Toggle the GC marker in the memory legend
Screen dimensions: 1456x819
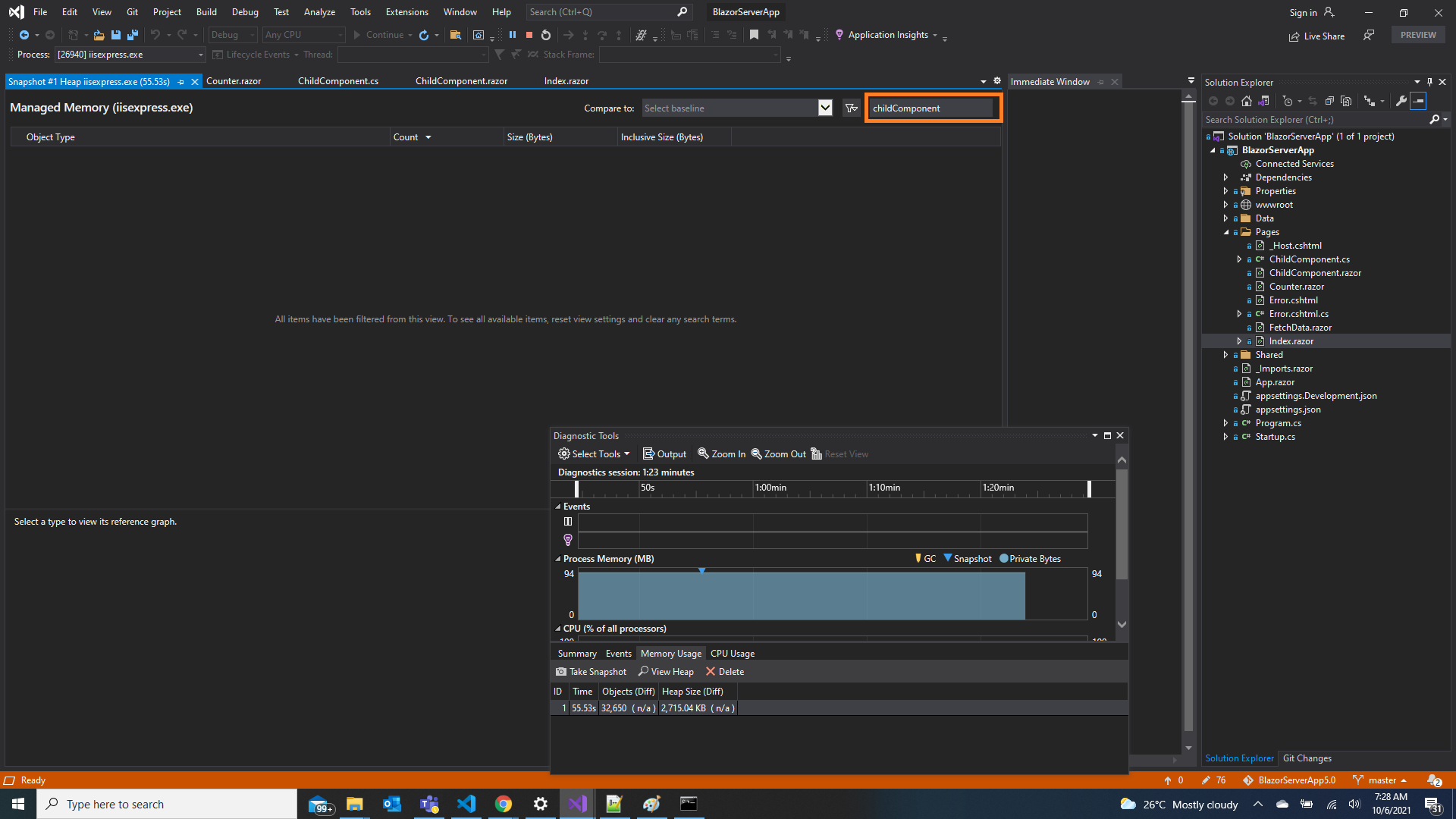tap(925, 558)
